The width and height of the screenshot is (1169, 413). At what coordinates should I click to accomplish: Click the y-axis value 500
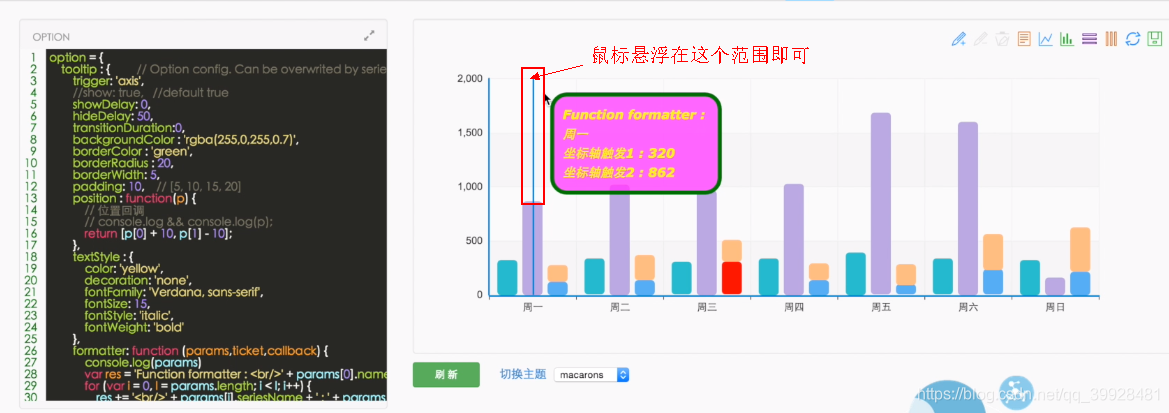475,241
